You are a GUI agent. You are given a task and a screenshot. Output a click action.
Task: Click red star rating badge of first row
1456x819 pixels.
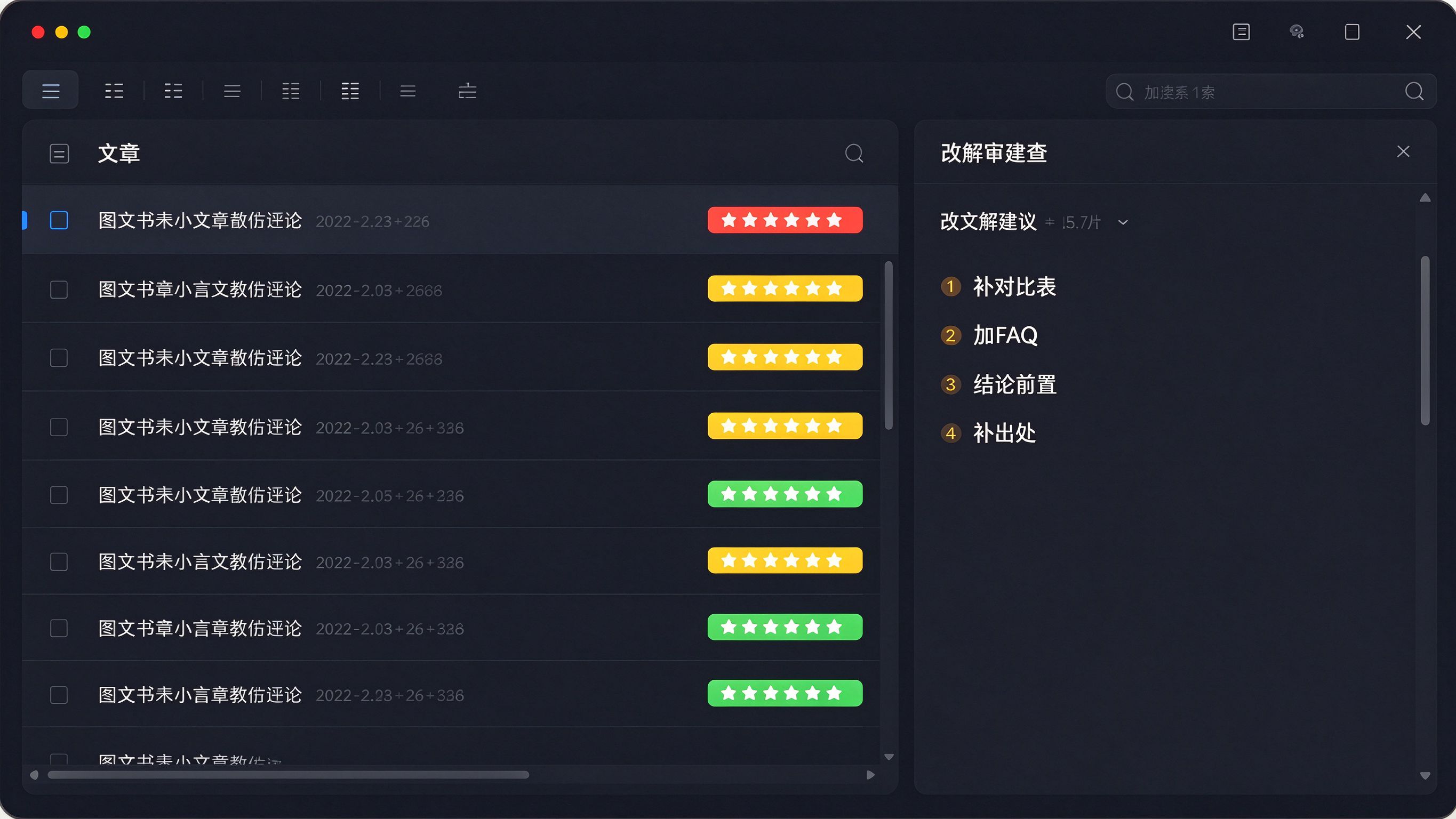[x=785, y=220]
